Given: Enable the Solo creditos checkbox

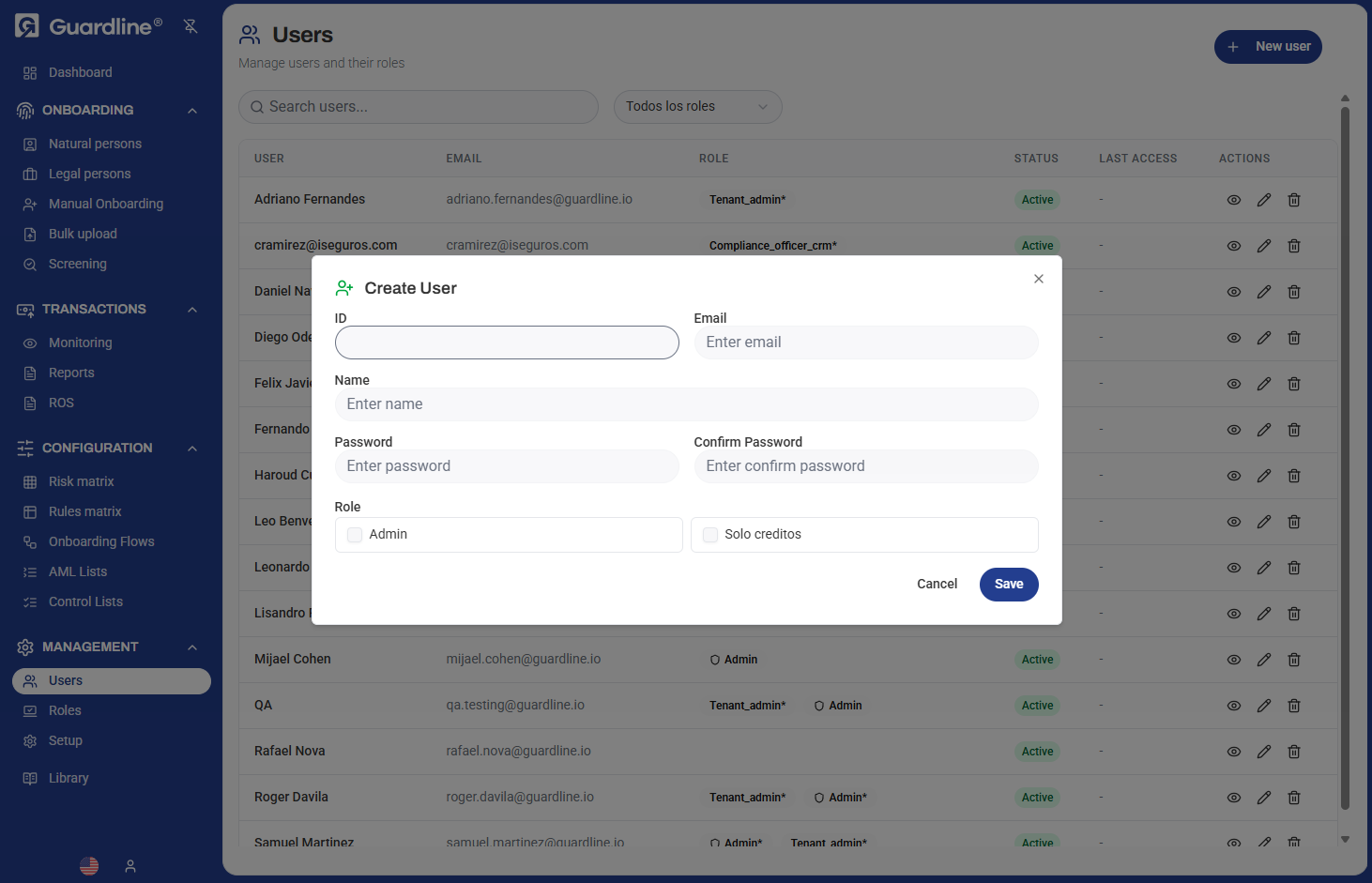Looking at the screenshot, I should point(709,534).
